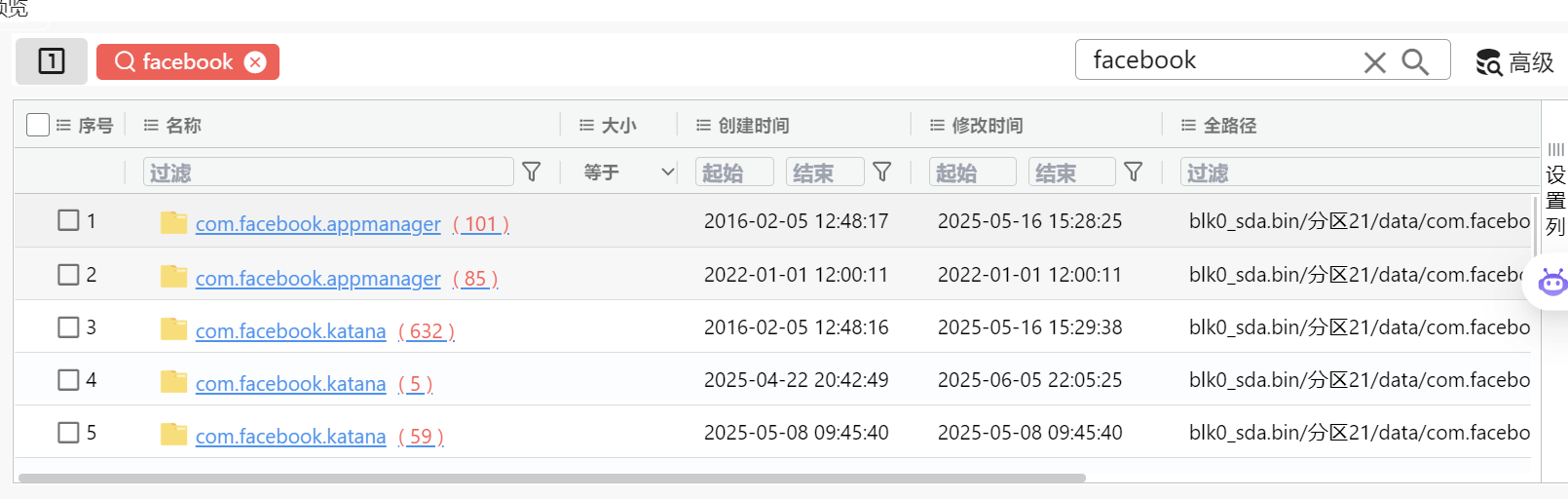Apply creation time funnel filter
The width and height of the screenshot is (1568, 499).
(882, 172)
